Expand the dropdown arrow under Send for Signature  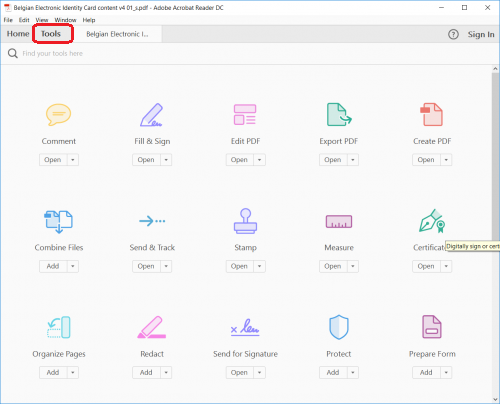259,372
